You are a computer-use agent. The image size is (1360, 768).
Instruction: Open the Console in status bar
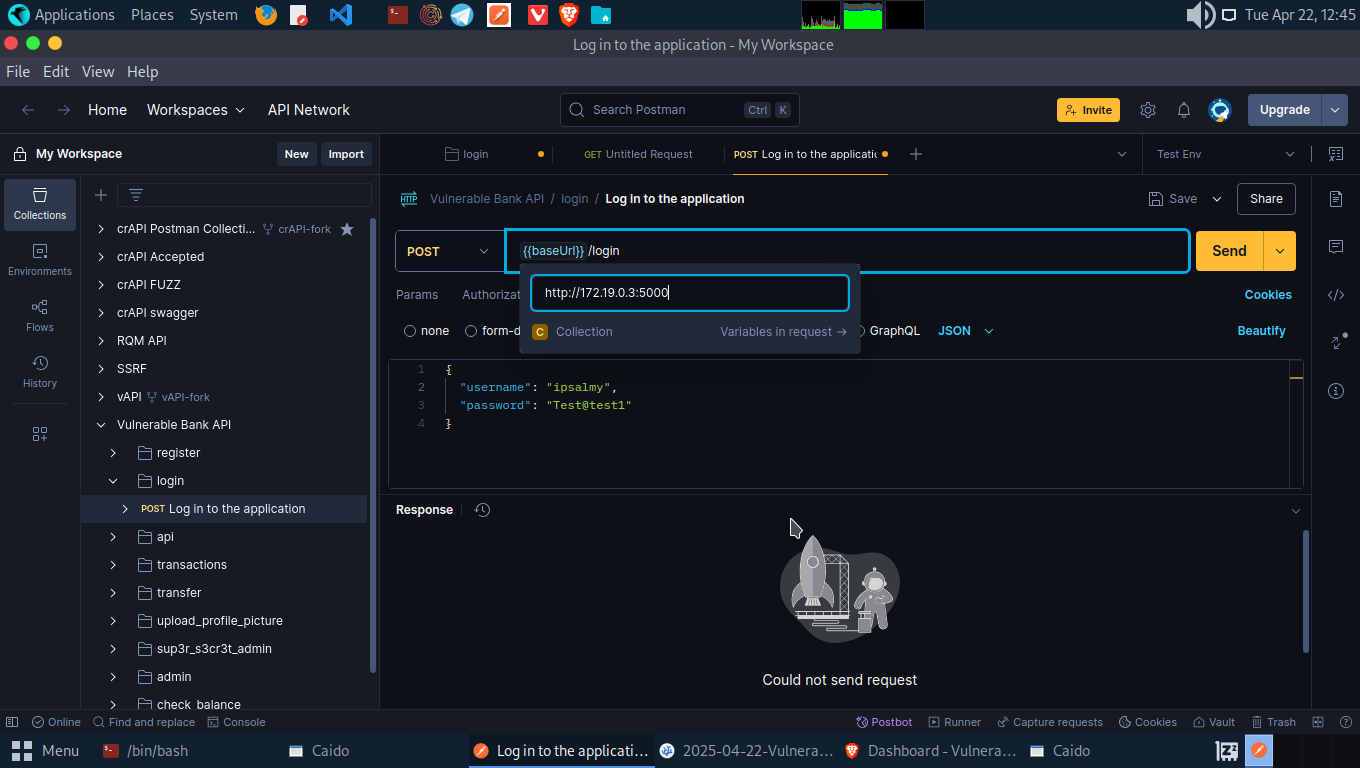click(x=236, y=722)
